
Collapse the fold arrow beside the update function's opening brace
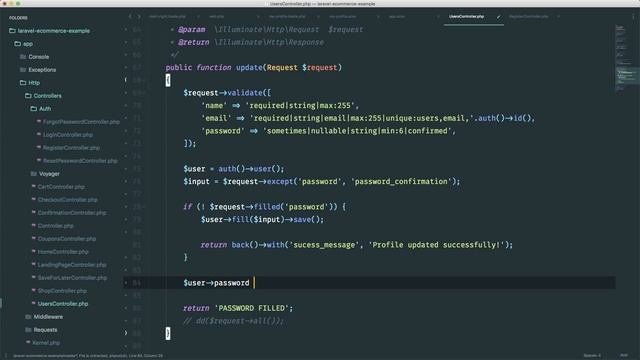pyautogui.click(x=126, y=80)
